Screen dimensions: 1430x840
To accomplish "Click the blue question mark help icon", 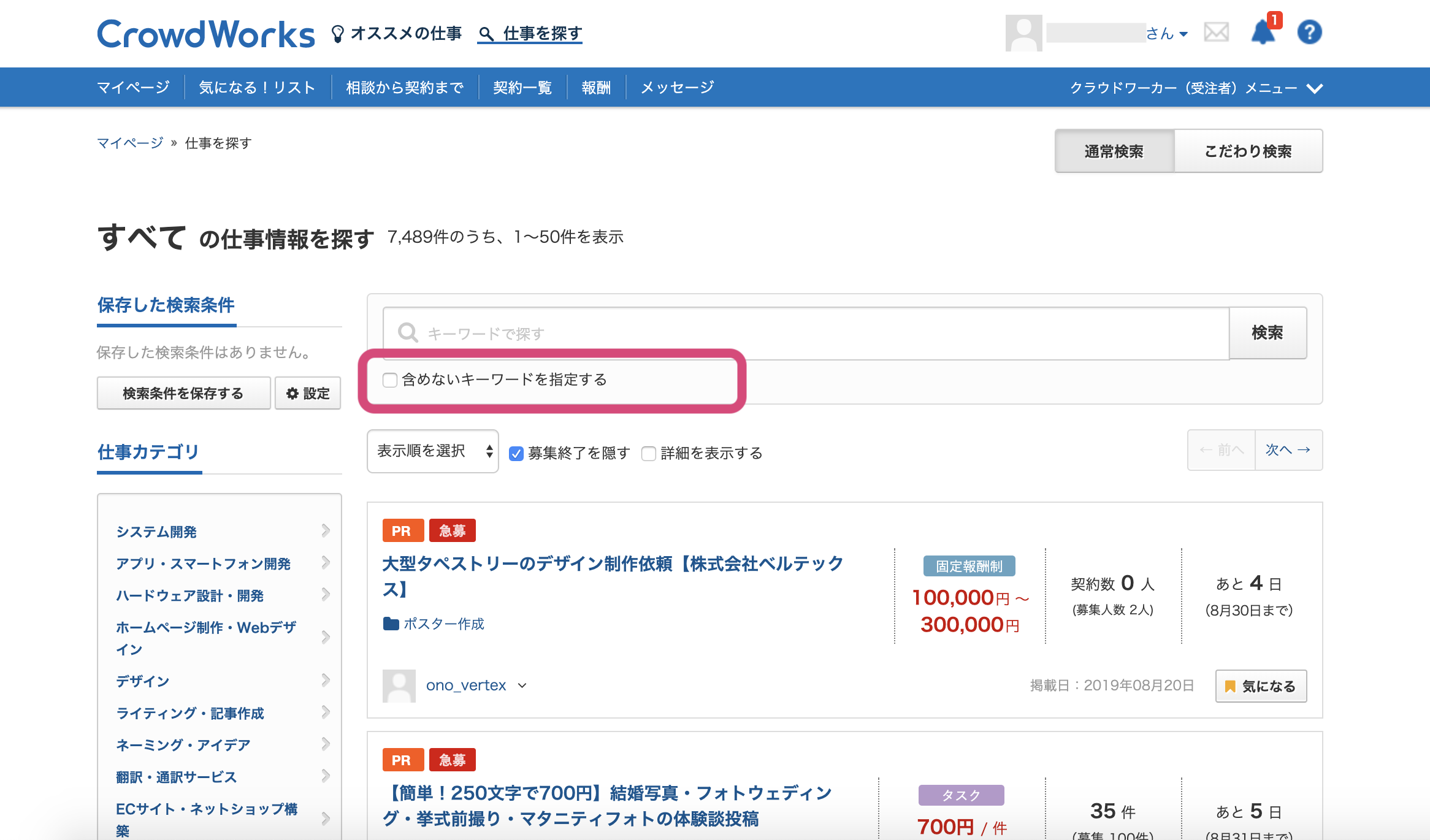I will [1309, 32].
